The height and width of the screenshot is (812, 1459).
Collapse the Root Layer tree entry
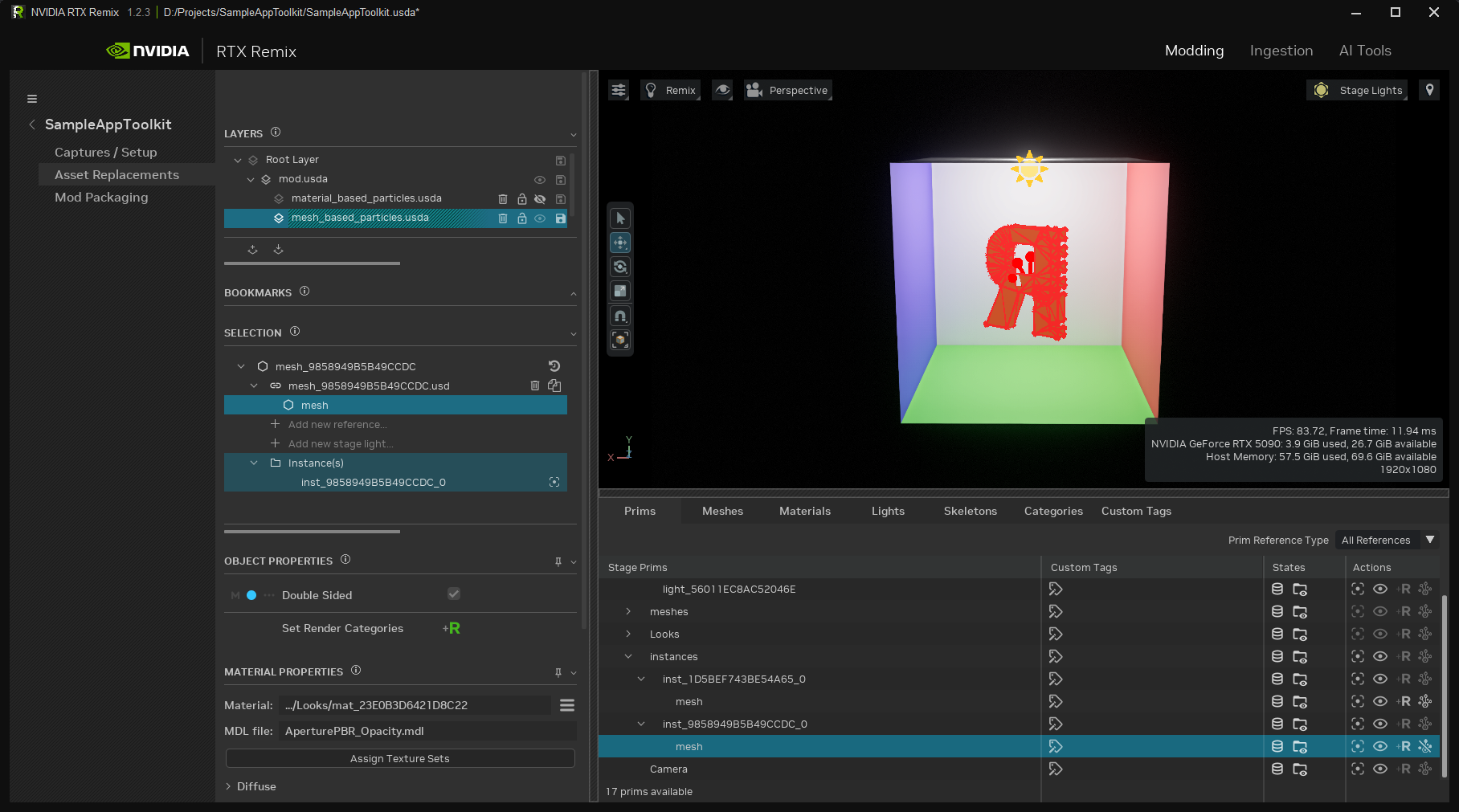[238, 159]
